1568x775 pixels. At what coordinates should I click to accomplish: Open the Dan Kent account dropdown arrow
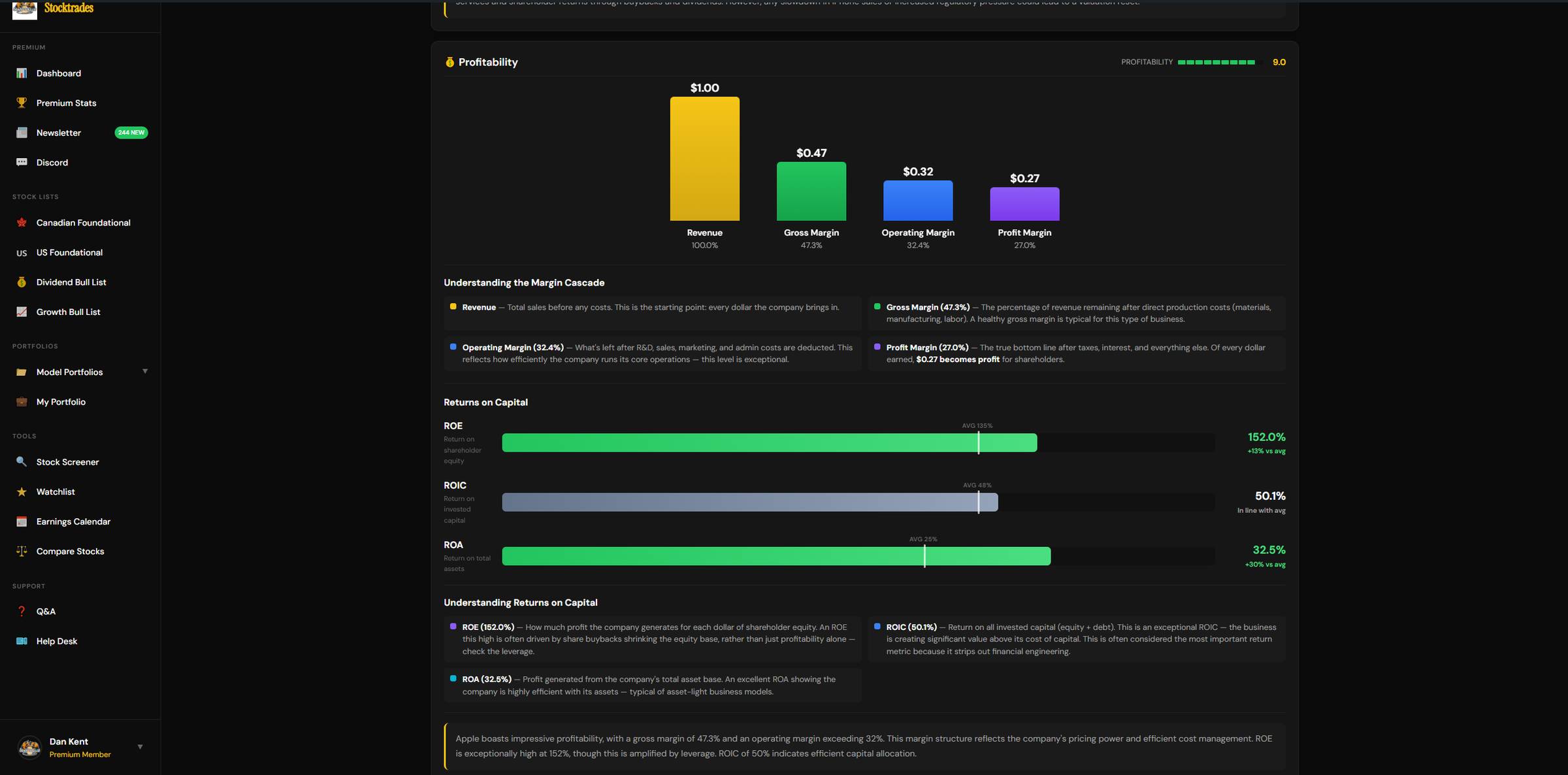pyautogui.click(x=140, y=747)
